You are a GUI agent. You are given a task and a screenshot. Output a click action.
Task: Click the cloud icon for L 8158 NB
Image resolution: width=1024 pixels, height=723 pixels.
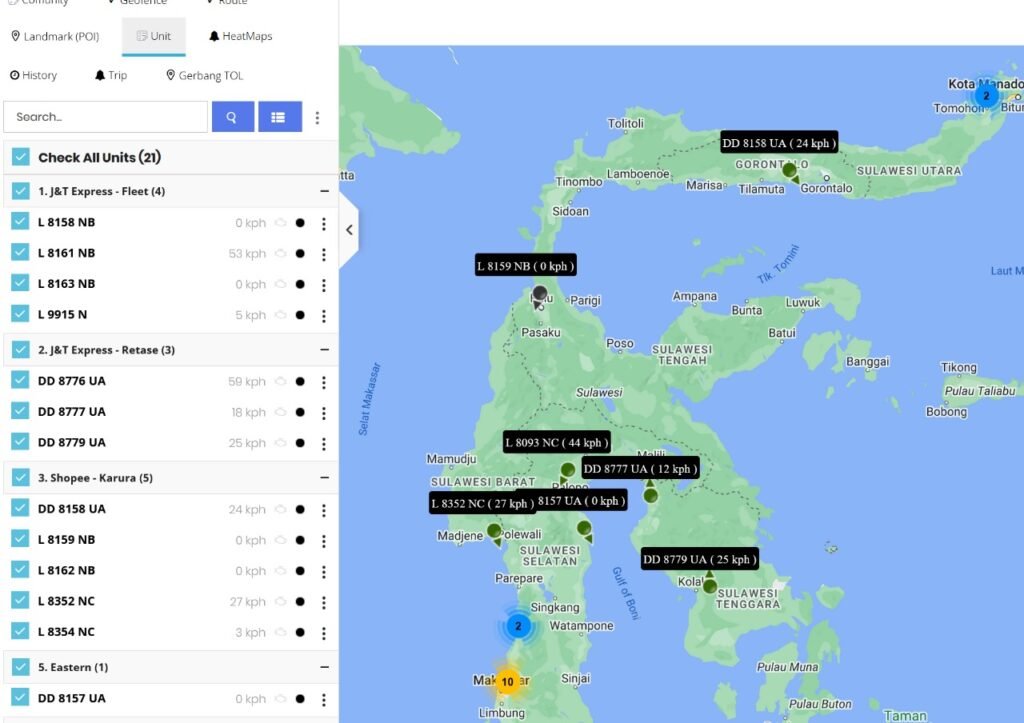(281, 223)
